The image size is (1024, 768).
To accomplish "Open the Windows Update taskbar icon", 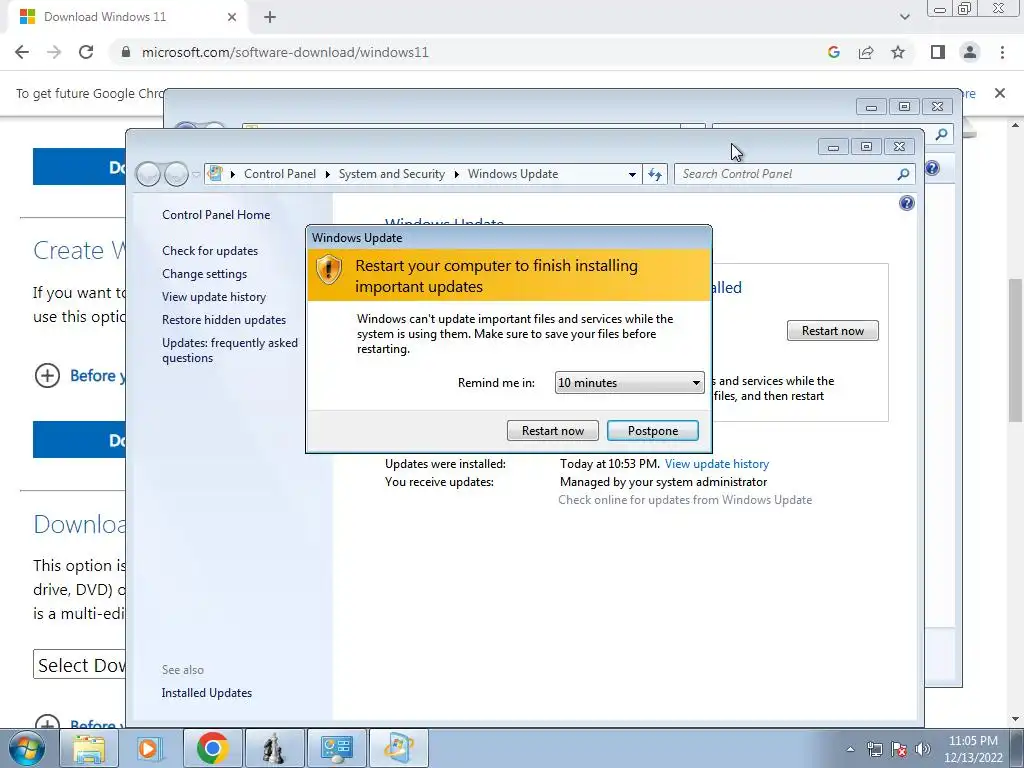I will [398, 748].
